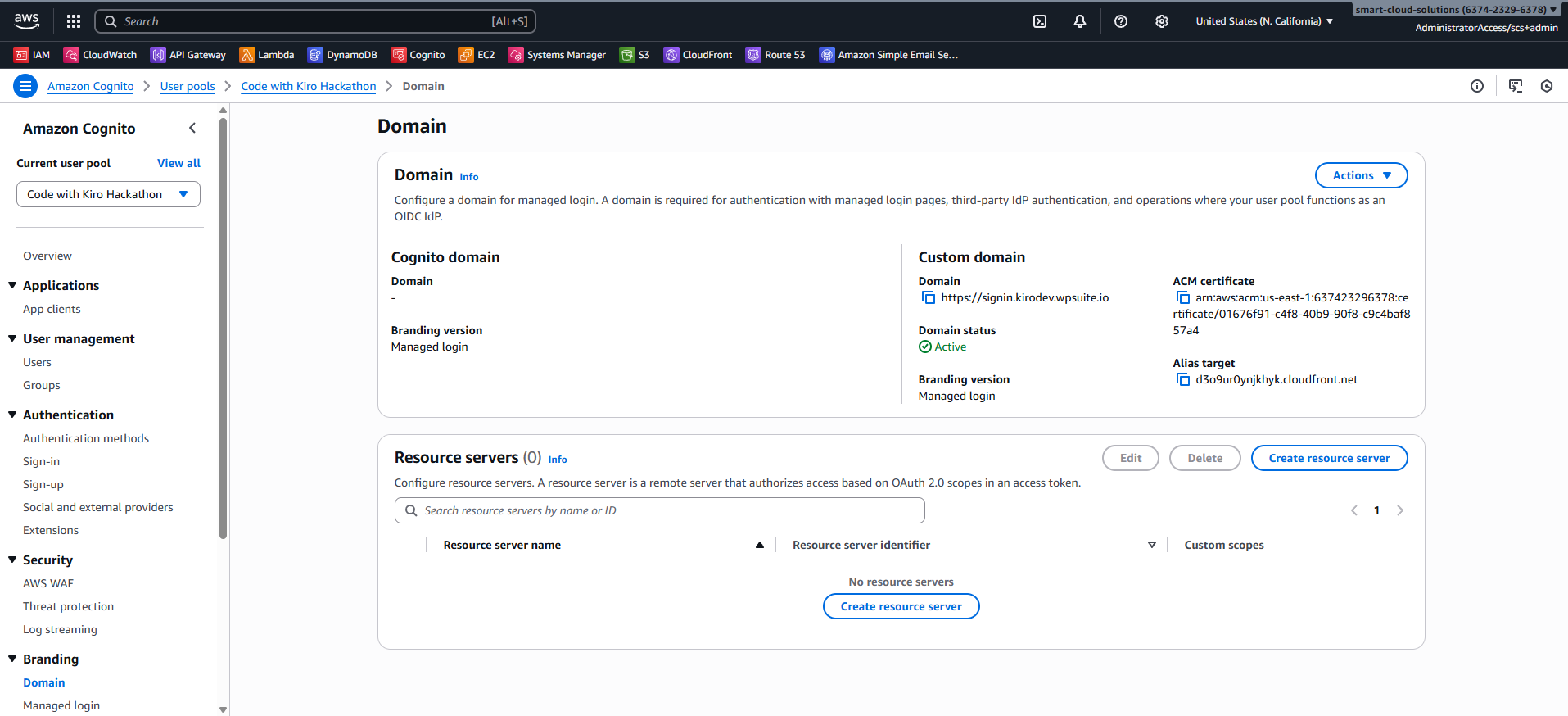This screenshot has height=716, width=1568.
Task: Open the help question mark icon
Action: point(1121,21)
